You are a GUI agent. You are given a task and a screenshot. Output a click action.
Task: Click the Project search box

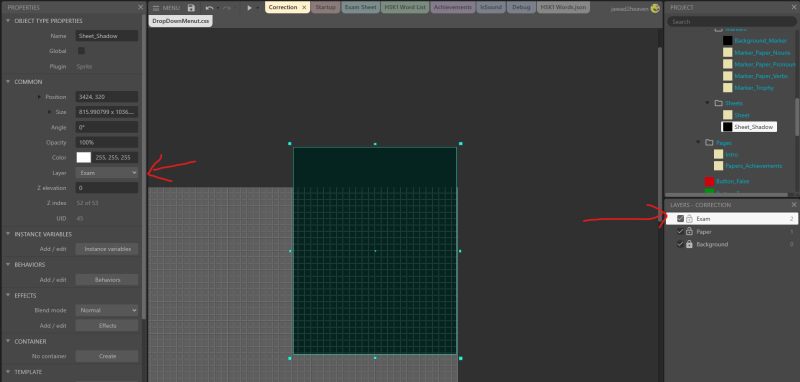pos(731,21)
